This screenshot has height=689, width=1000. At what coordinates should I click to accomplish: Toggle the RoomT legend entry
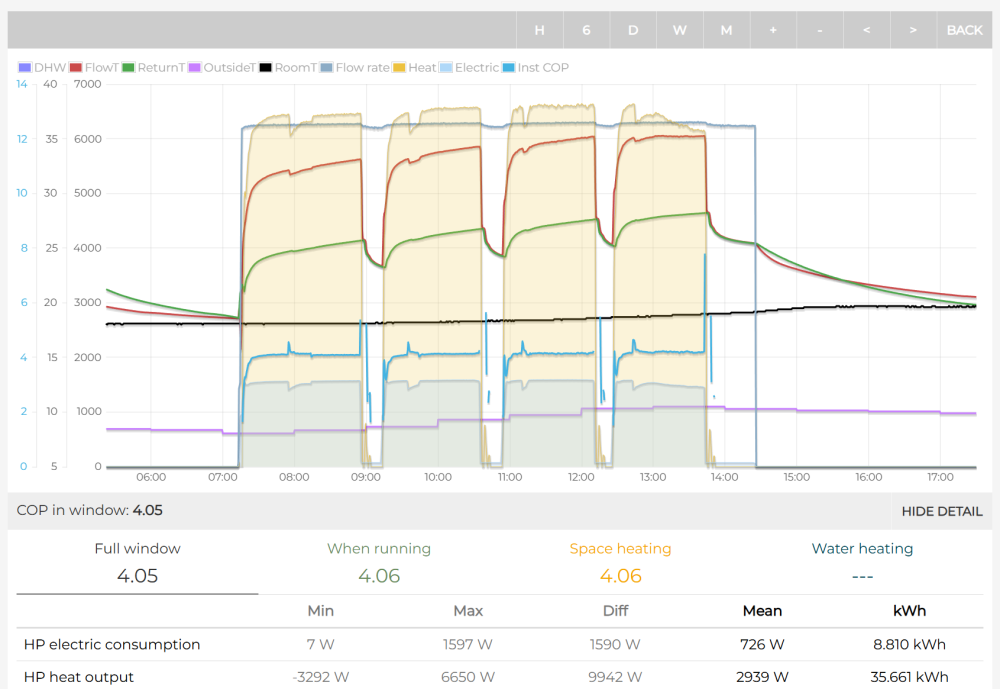coord(287,68)
